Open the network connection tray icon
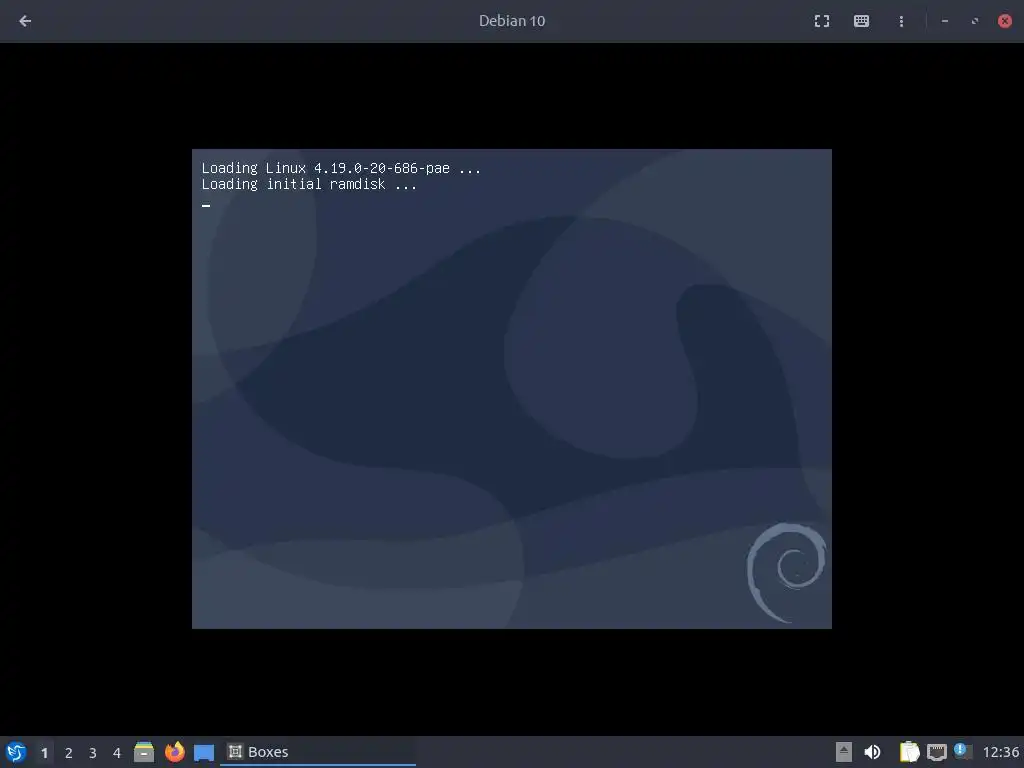1024x768 pixels. click(936, 752)
